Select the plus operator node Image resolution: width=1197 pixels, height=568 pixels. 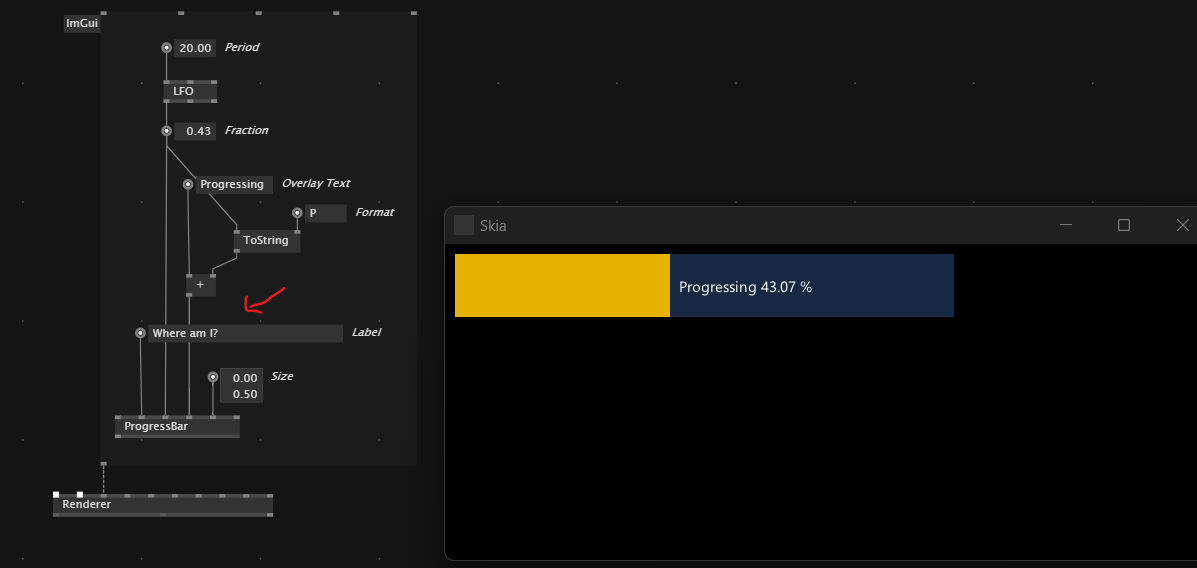coord(201,285)
